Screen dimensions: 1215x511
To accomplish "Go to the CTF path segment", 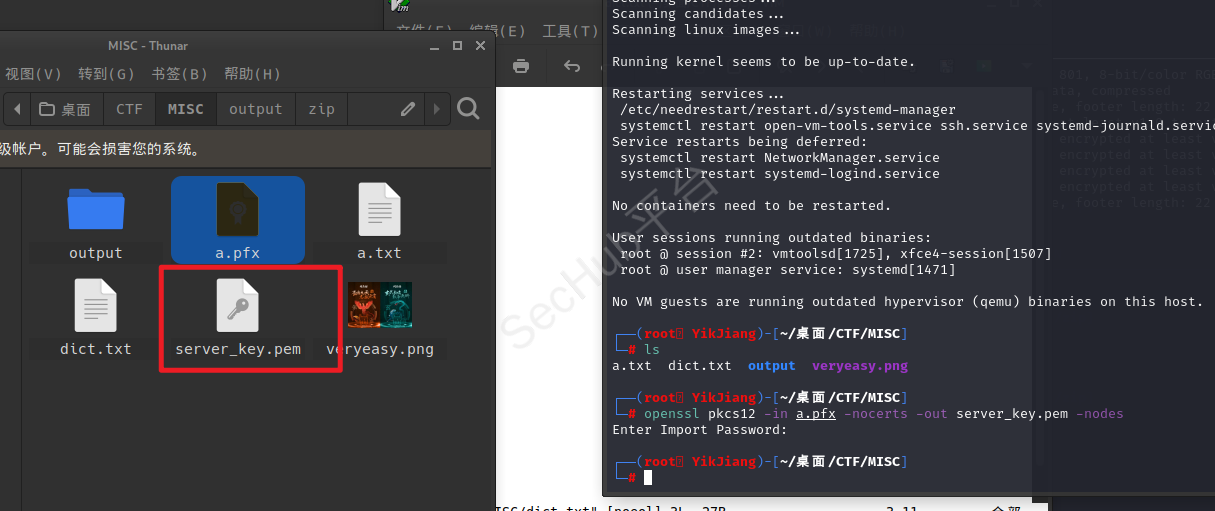I will pos(130,109).
